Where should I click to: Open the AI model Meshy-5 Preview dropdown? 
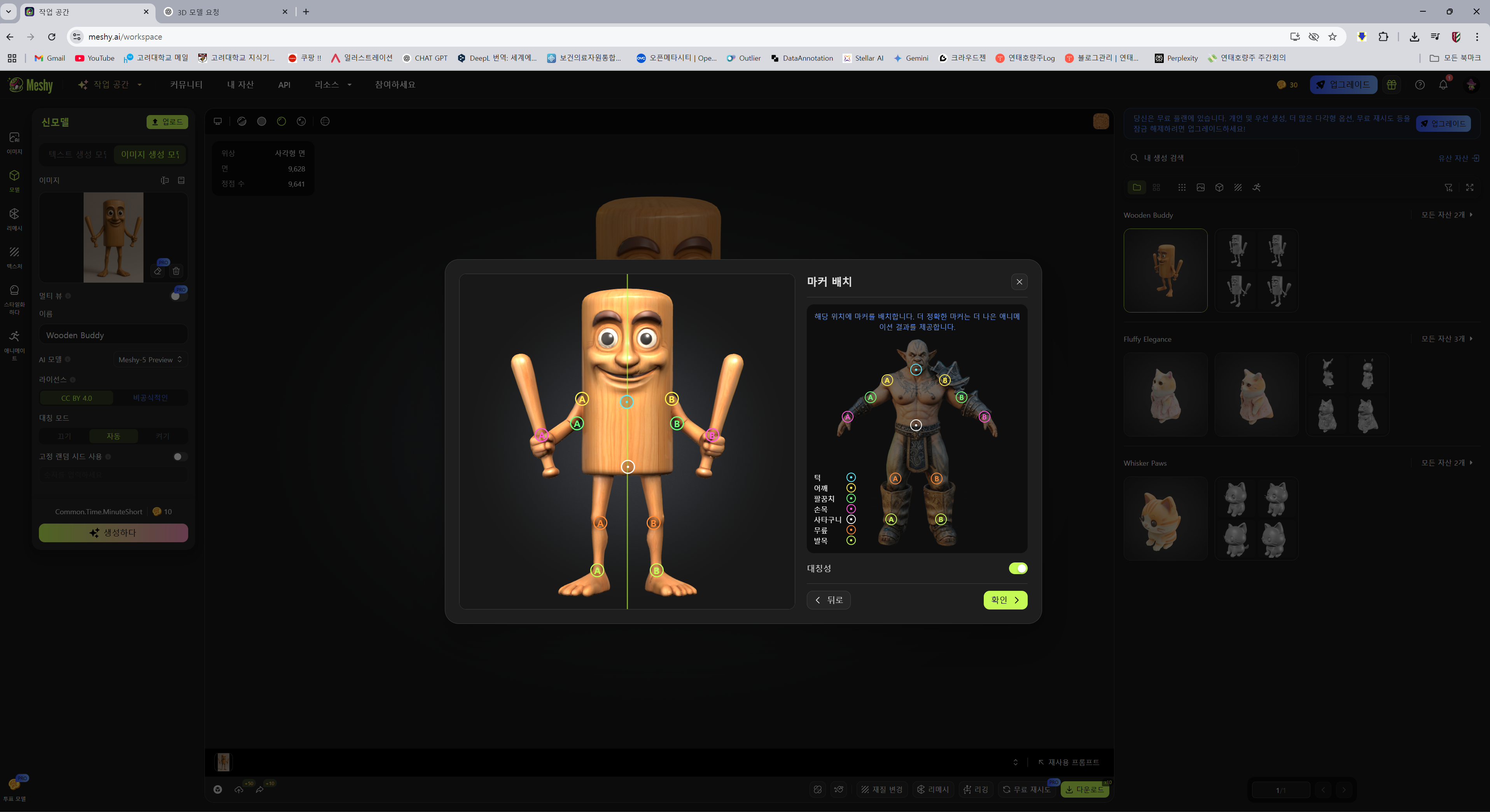click(150, 360)
